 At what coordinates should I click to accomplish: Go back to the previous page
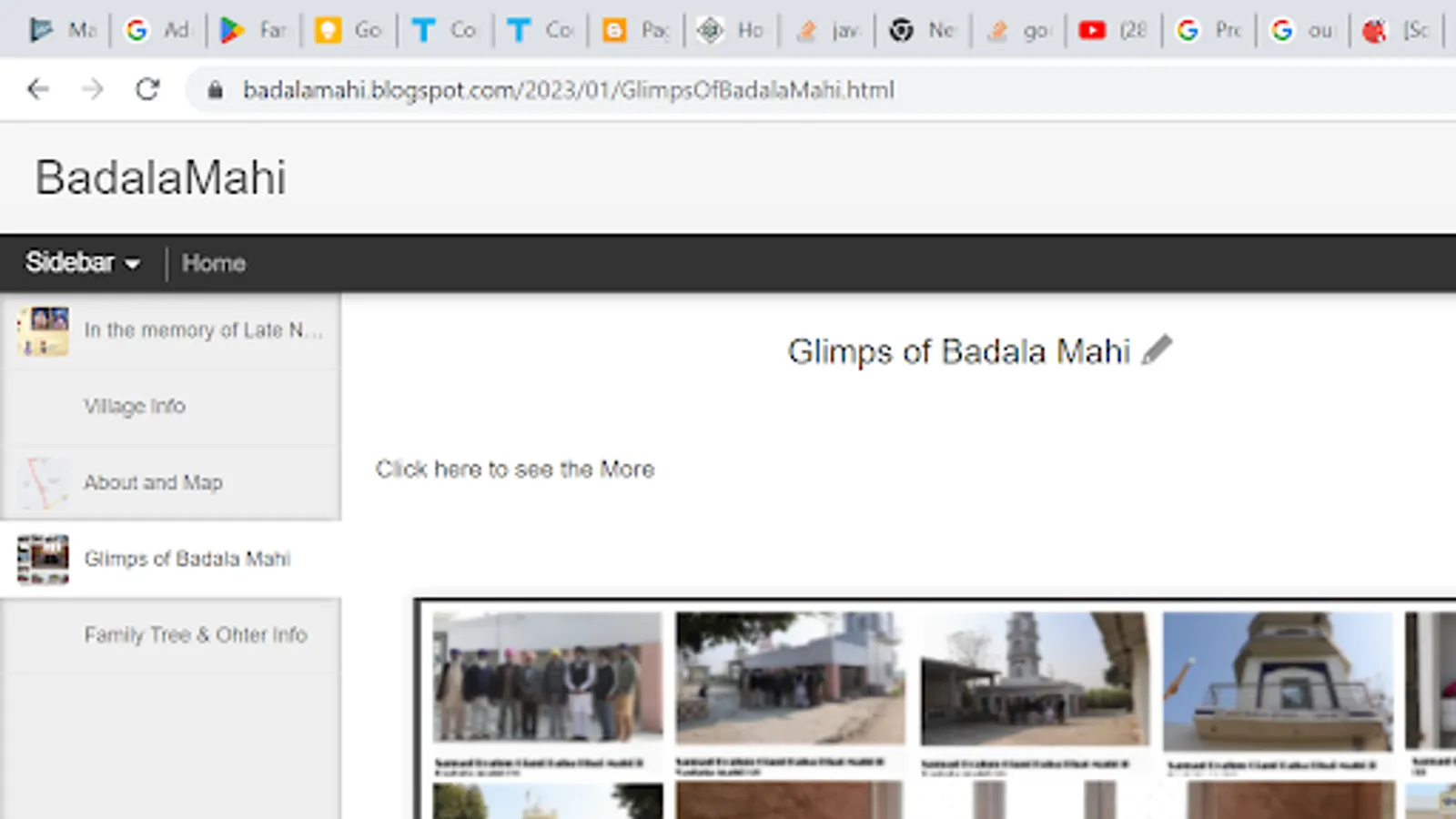[x=38, y=89]
